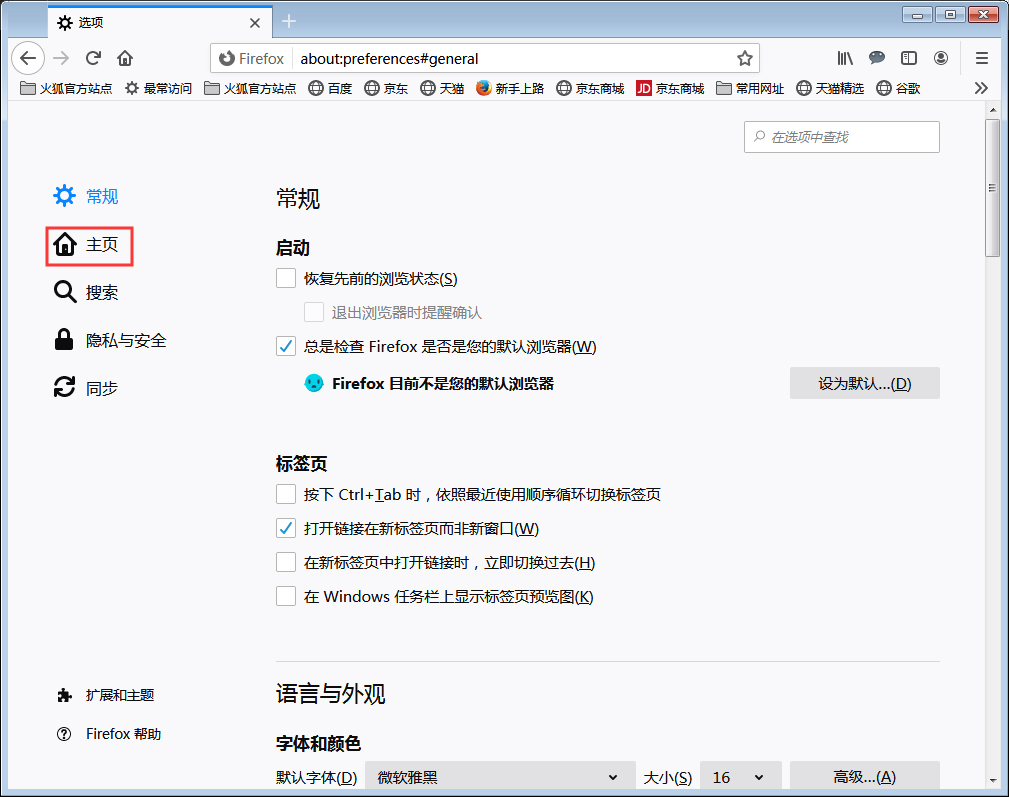Uncheck 总是检查 Firefox 默认浏览器
This screenshot has width=1009, height=797.
click(x=285, y=346)
